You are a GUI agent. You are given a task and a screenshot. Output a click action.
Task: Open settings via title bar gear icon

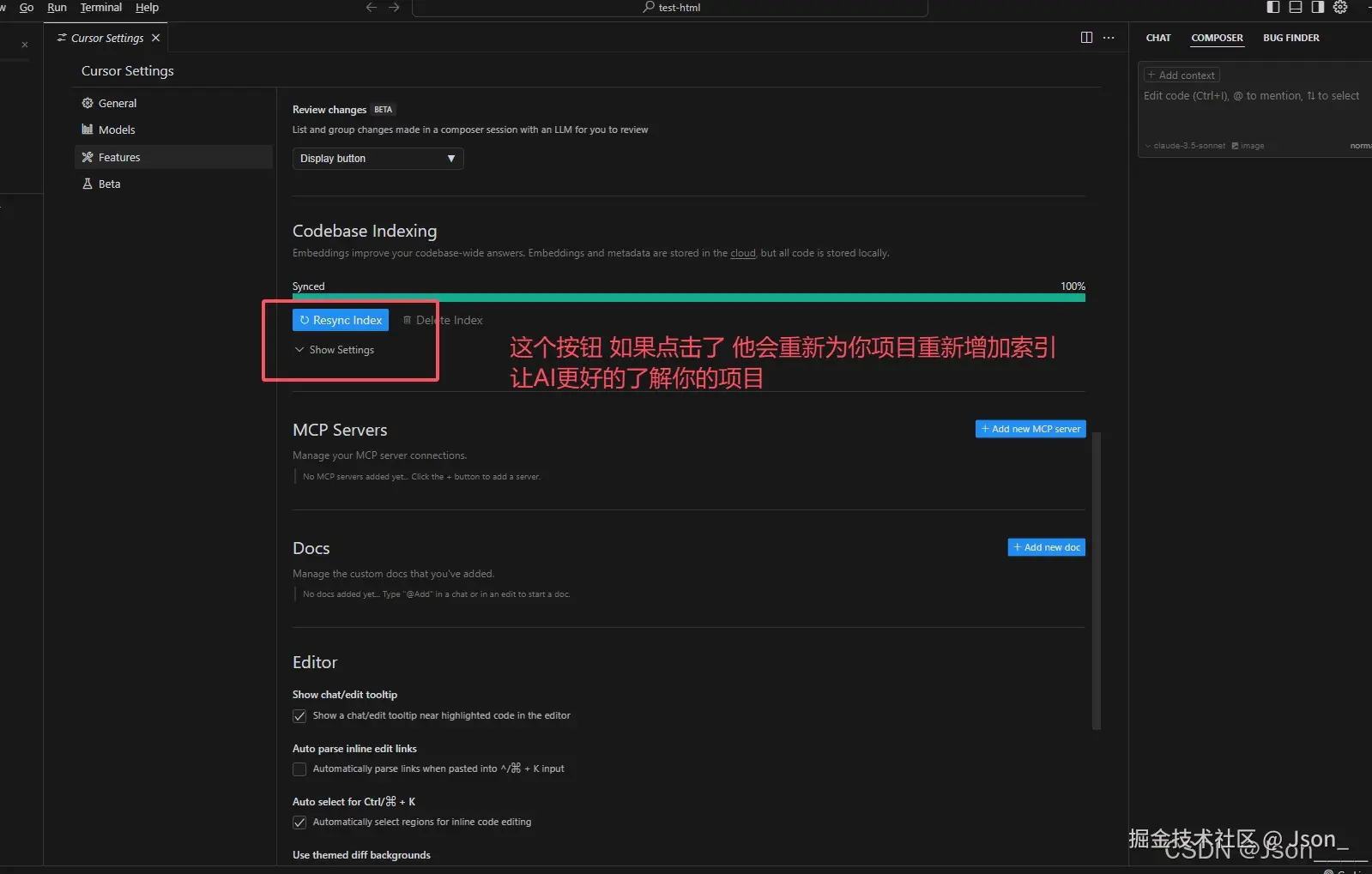coord(1340,7)
